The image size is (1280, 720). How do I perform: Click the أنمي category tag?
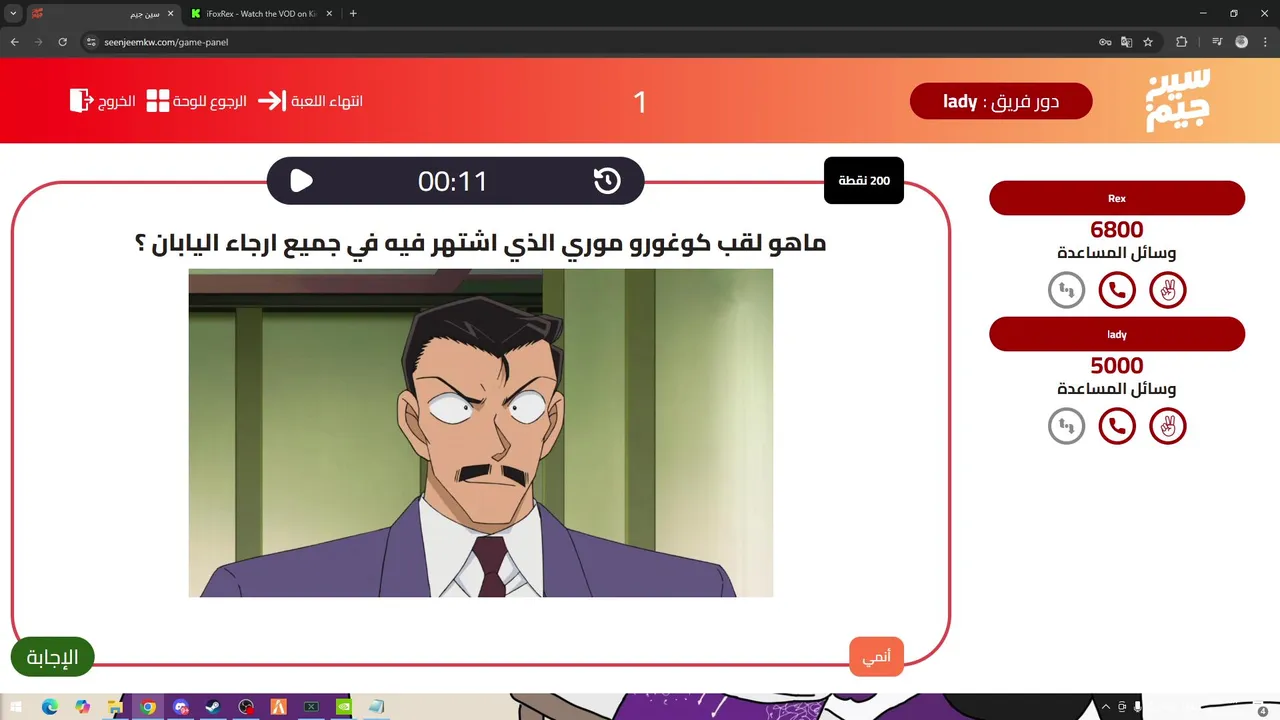(876, 657)
